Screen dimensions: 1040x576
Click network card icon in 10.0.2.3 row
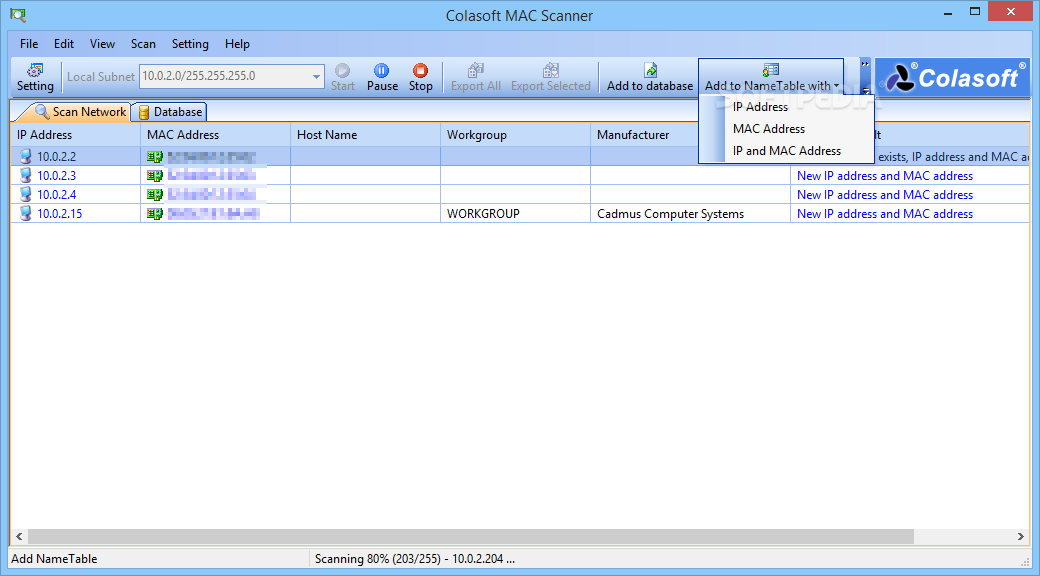point(155,176)
